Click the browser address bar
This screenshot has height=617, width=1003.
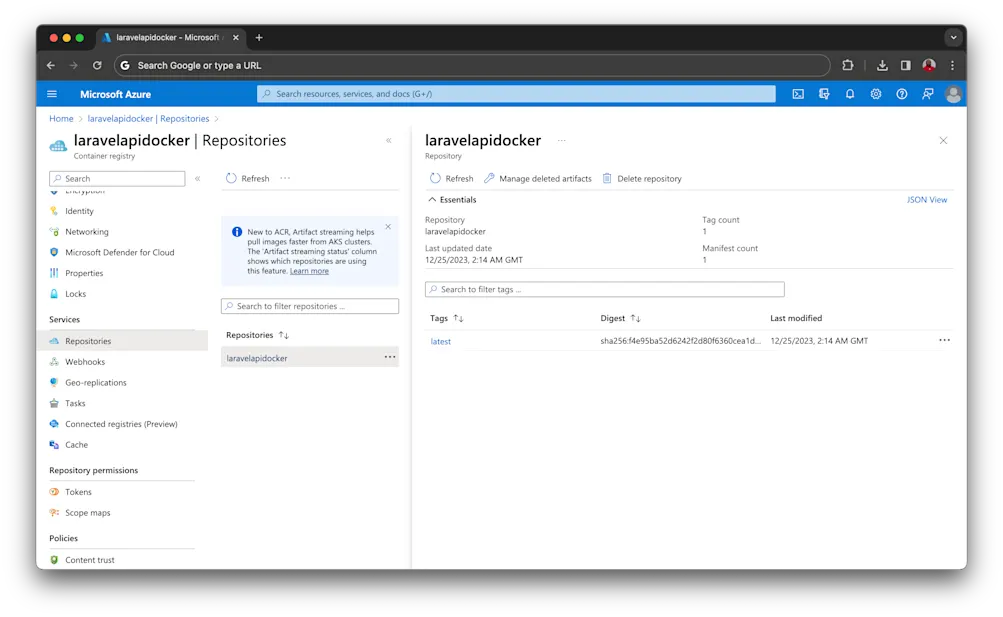472,65
